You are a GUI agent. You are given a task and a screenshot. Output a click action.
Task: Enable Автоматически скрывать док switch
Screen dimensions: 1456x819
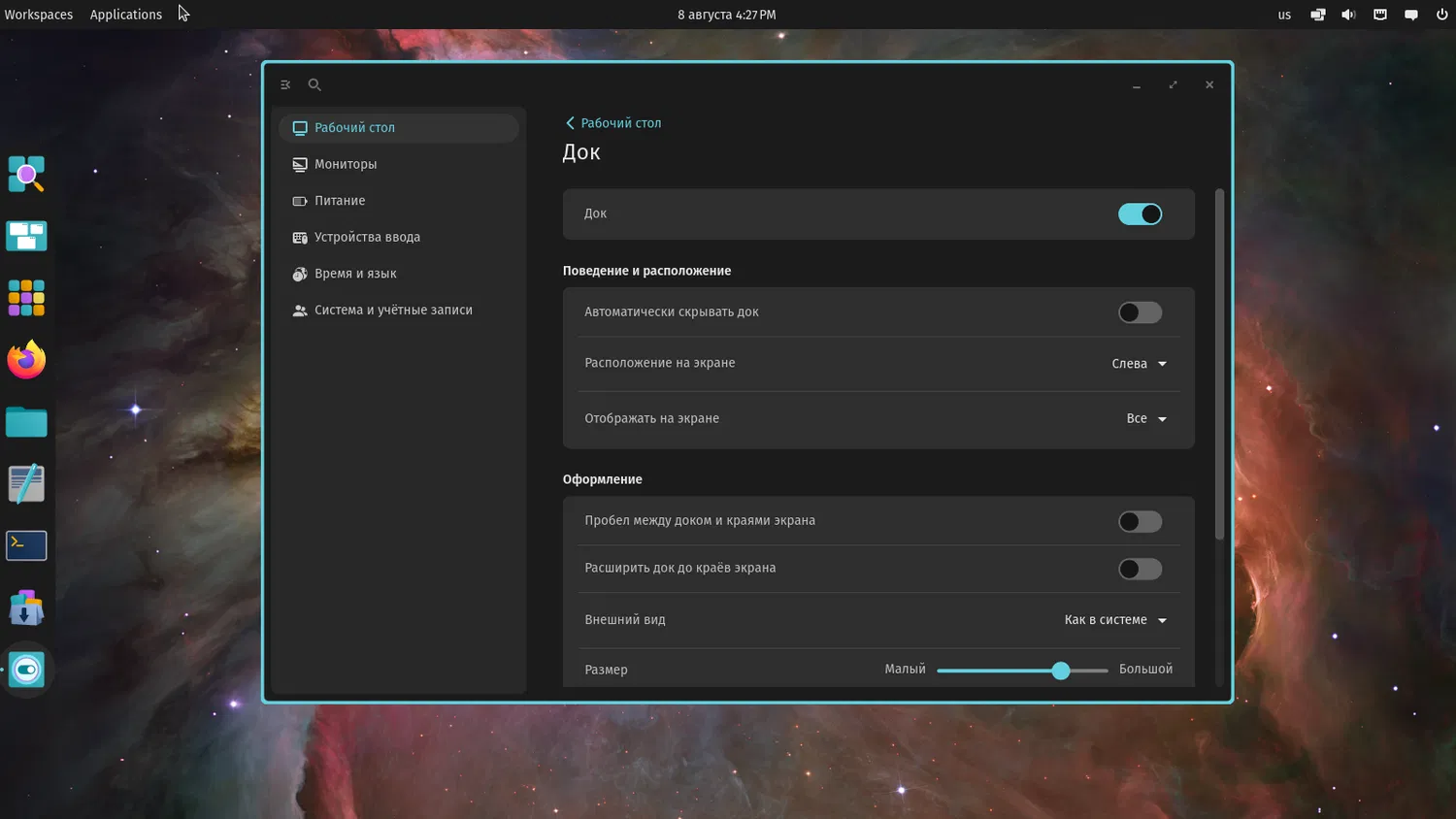[1140, 312]
